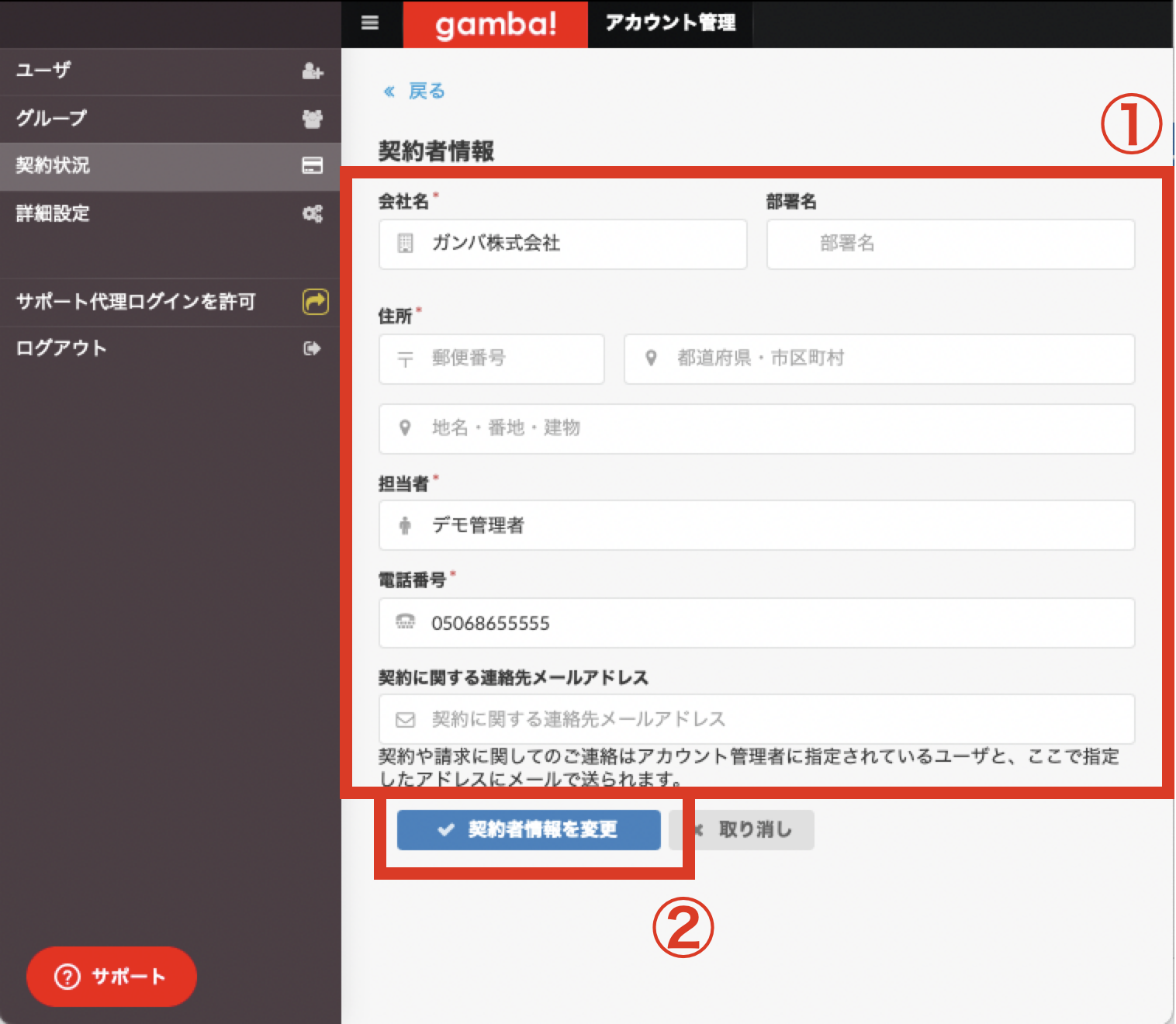Click into the 部署名 department field
Image resolution: width=1176 pixels, height=1024 pixels.
951,244
